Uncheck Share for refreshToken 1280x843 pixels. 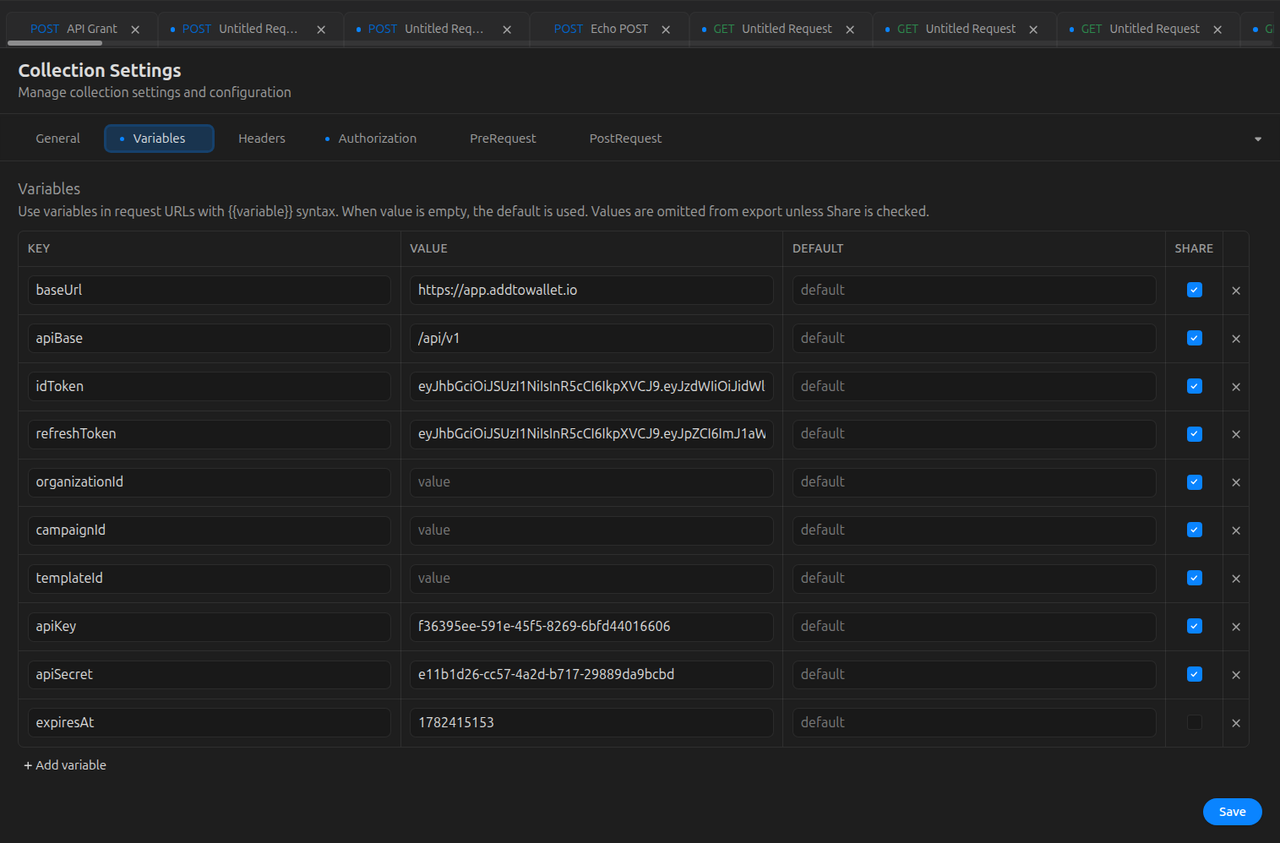pyautogui.click(x=1194, y=434)
